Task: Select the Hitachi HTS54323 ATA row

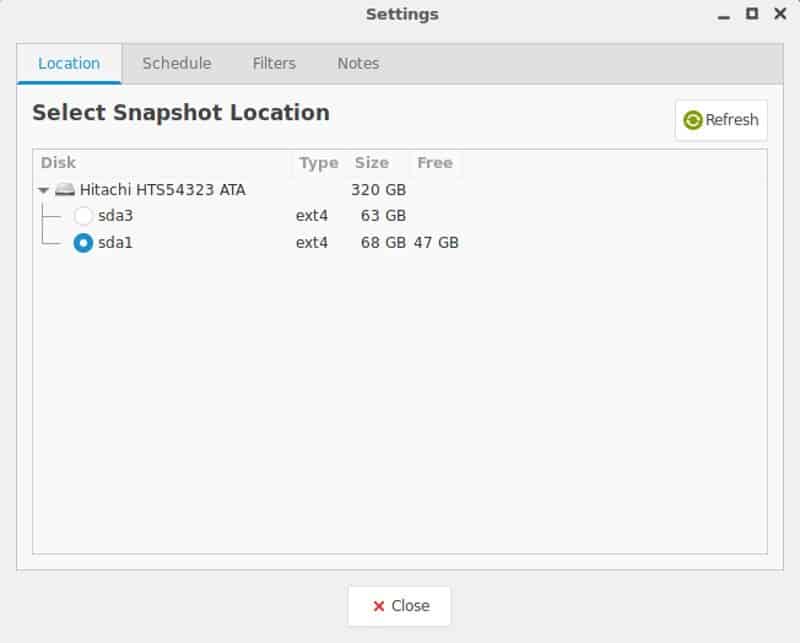Action: click(x=162, y=189)
